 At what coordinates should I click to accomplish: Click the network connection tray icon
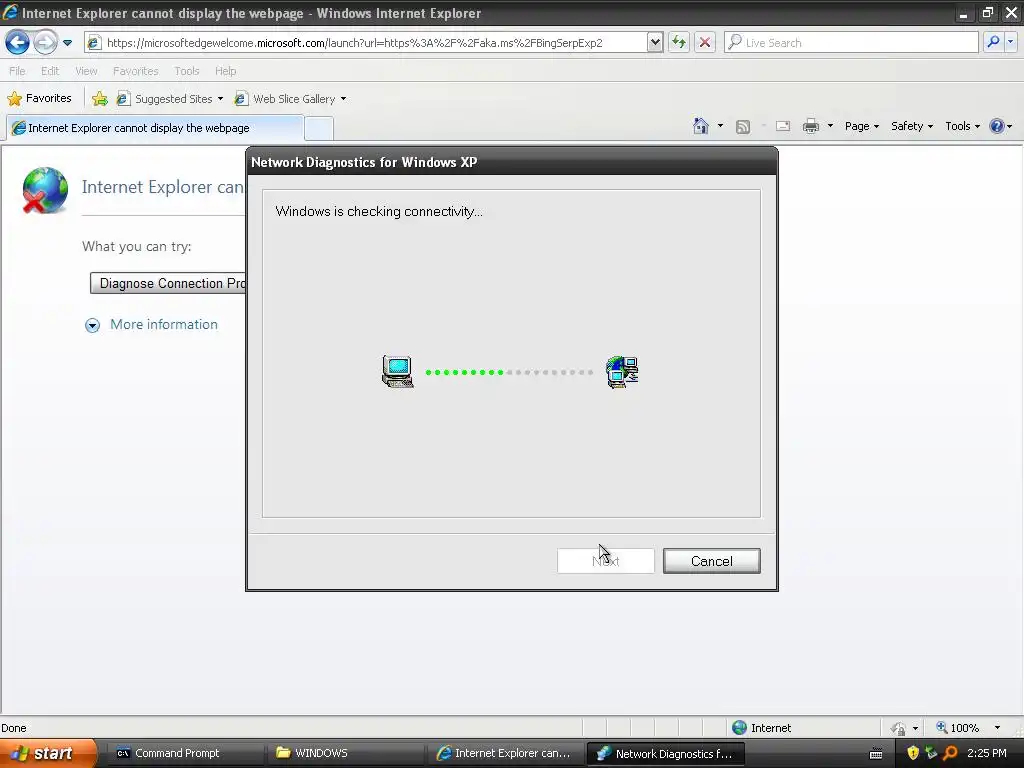pos(931,753)
